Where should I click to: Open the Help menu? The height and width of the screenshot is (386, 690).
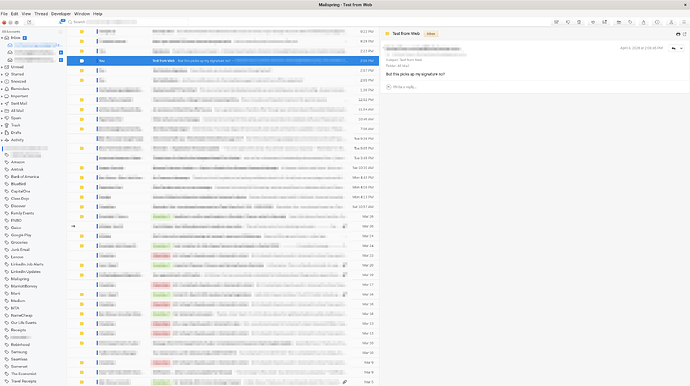[x=98, y=14]
